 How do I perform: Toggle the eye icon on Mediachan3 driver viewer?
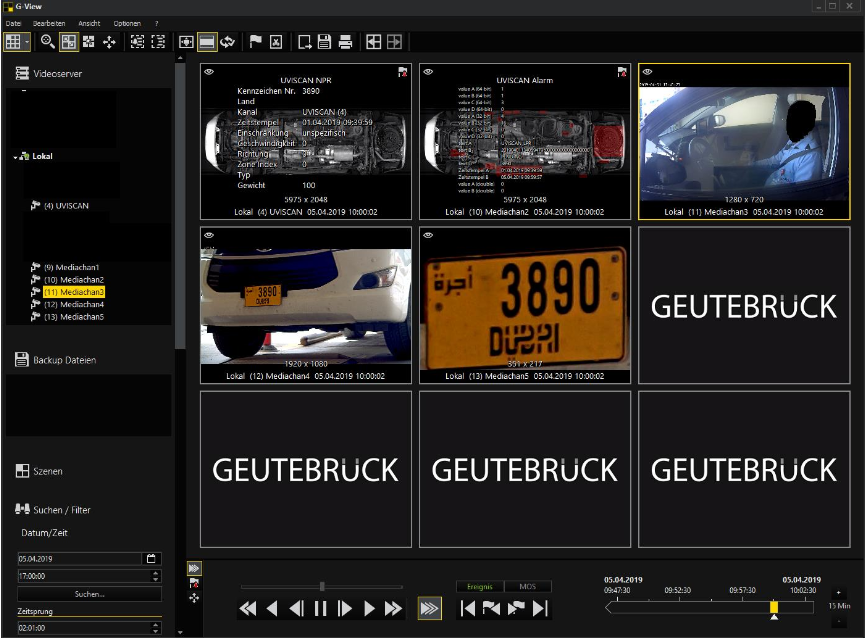[648, 72]
